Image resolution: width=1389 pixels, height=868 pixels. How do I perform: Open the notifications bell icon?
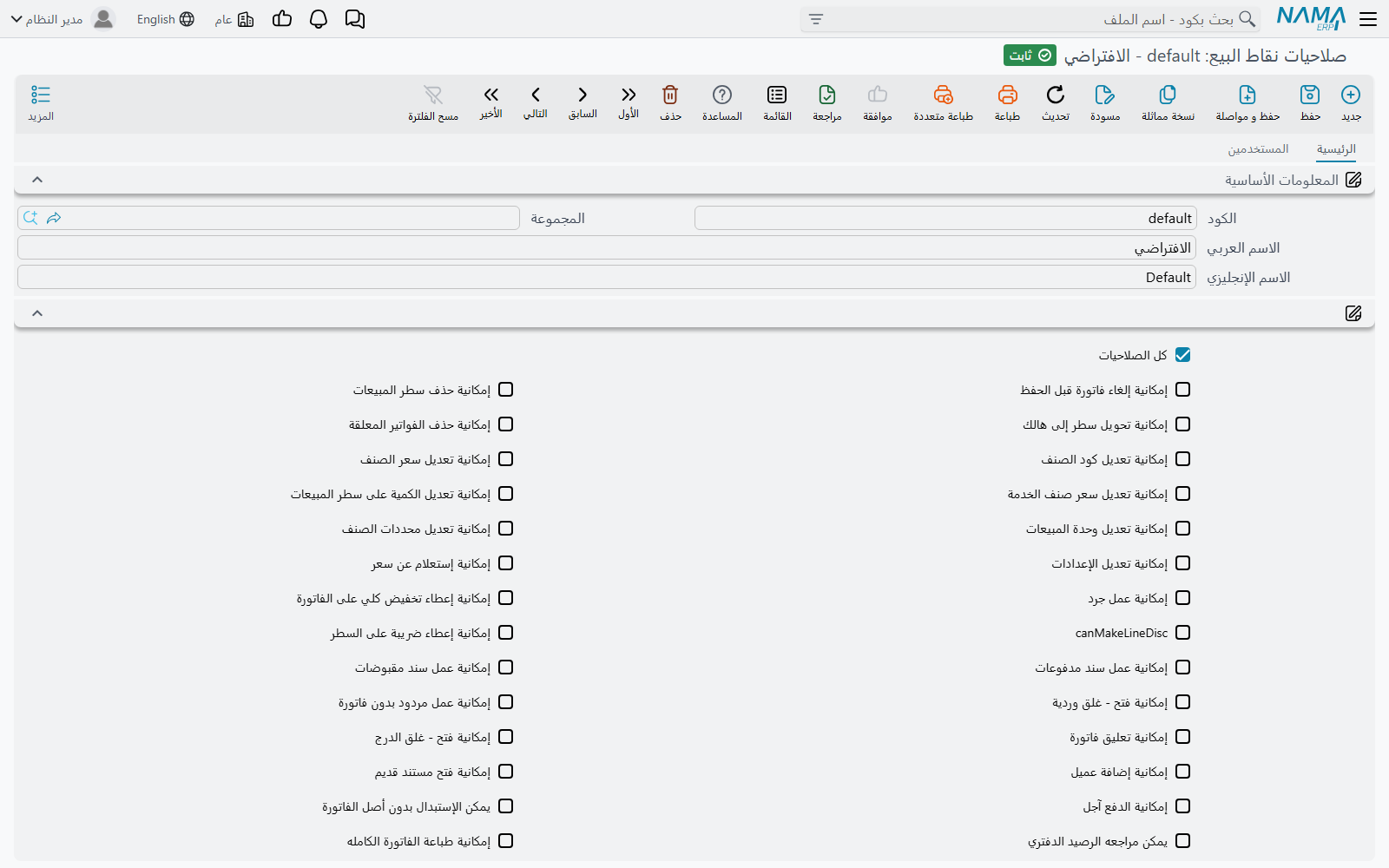coord(319,19)
